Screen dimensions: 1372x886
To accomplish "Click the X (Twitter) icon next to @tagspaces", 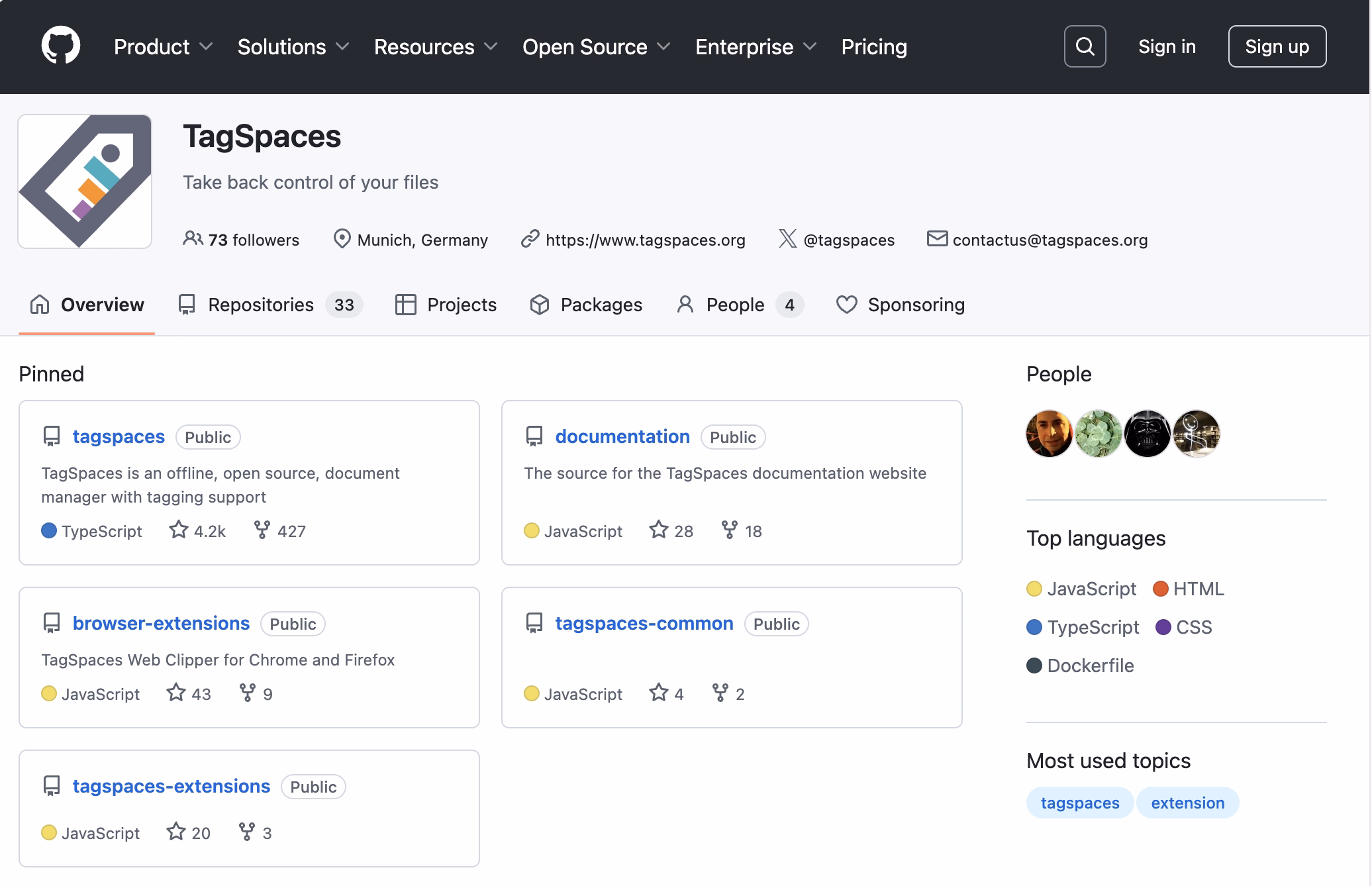I will click(x=787, y=240).
